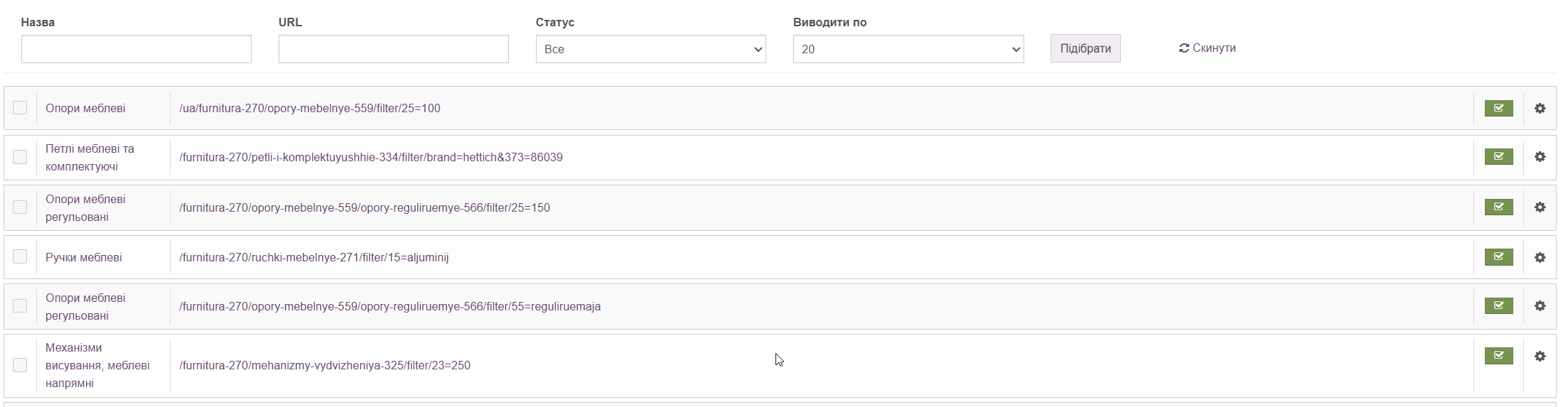Open gear settings for 55=reguliruemaja row

1540,306
